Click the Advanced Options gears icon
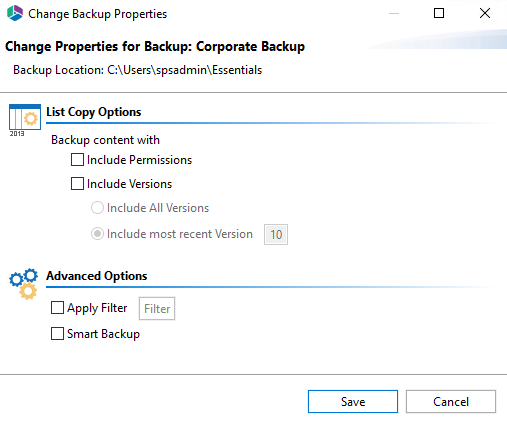The height and width of the screenshot is (426, 507). tap(24, 284)
